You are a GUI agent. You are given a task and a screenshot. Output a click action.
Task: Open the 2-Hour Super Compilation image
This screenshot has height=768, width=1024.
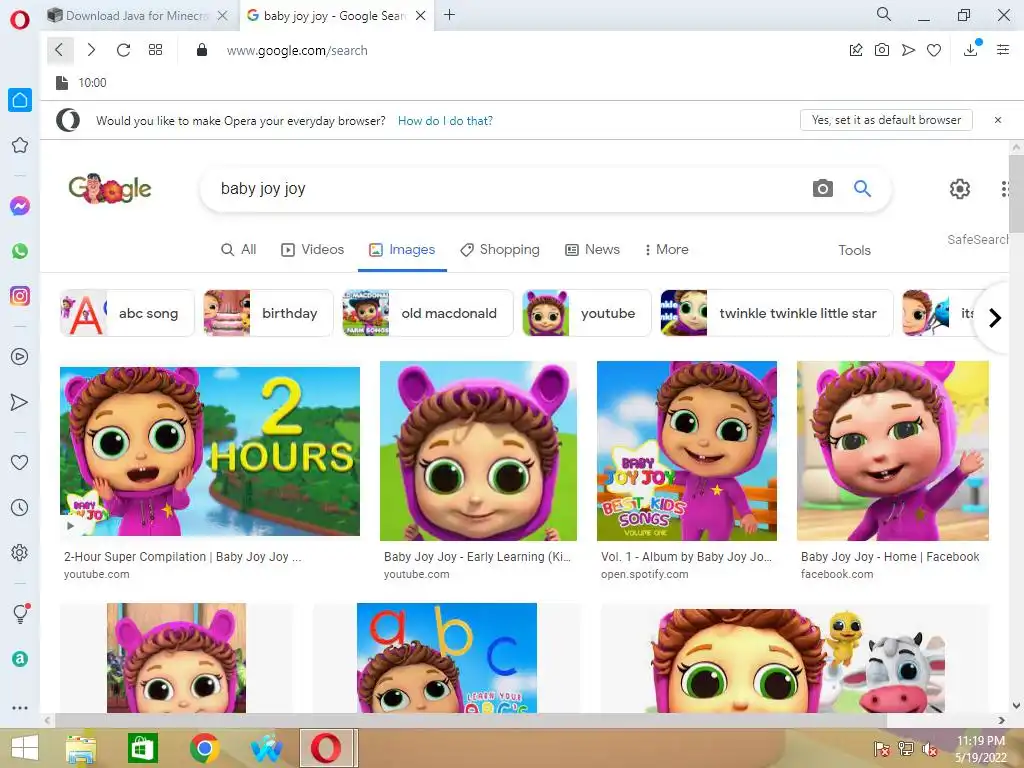210,451
